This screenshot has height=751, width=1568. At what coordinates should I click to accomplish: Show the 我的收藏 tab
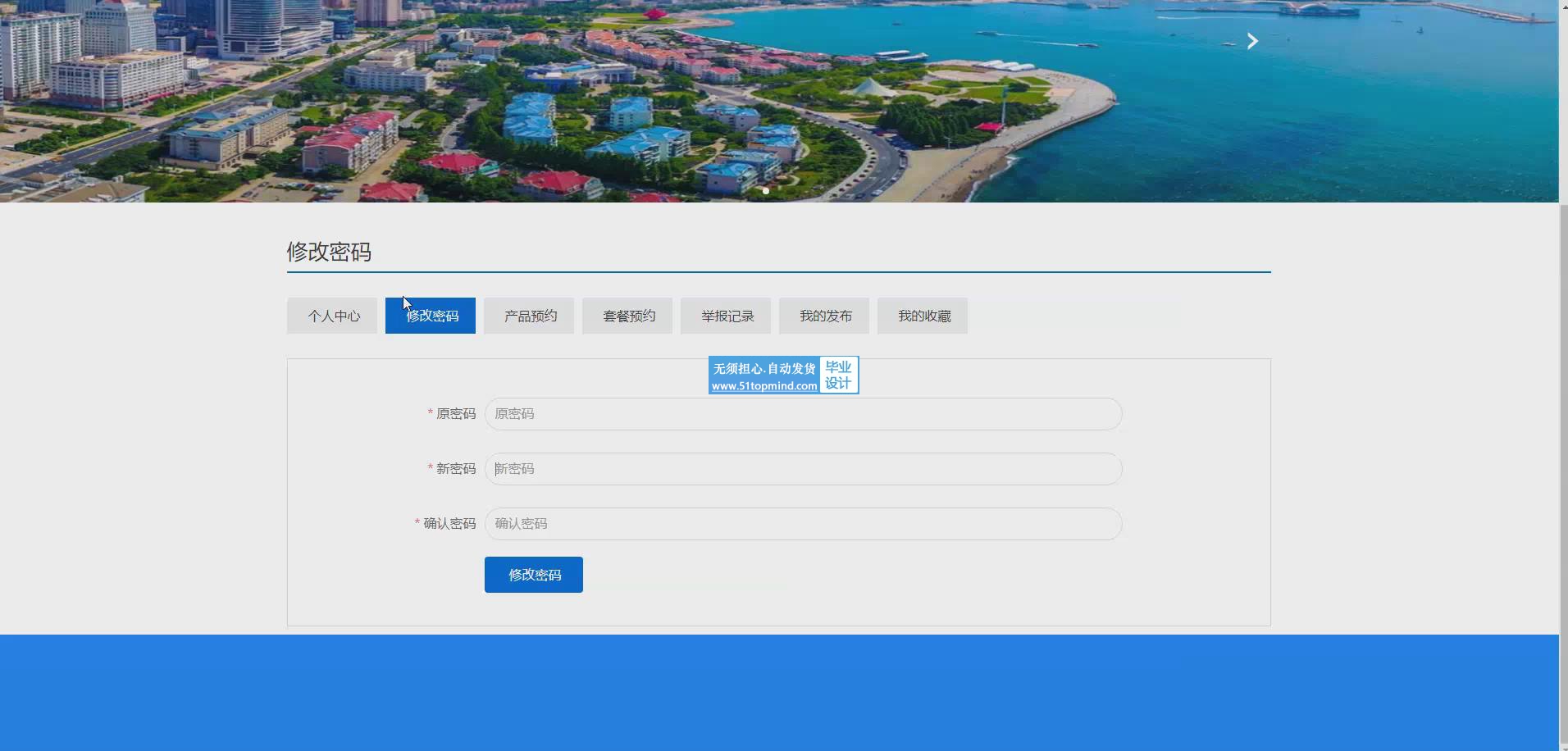(x=923, y=316)
